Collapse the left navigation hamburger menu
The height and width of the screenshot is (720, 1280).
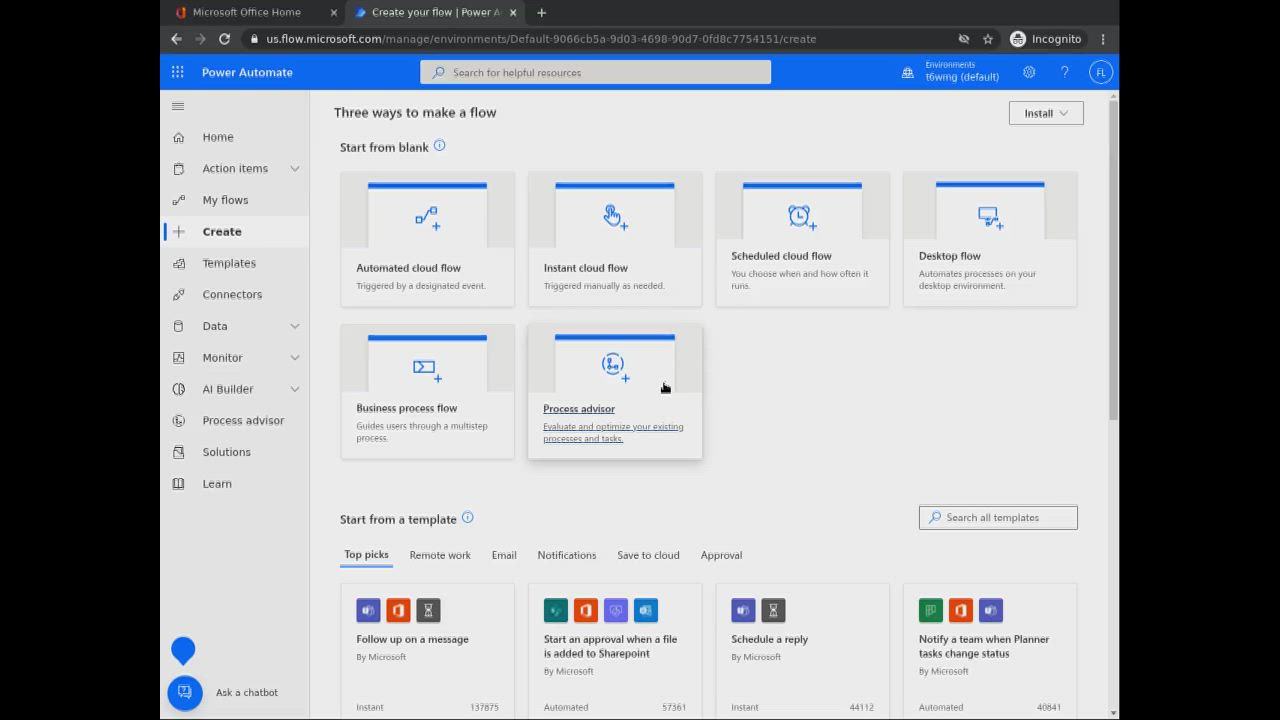point(178,106)
